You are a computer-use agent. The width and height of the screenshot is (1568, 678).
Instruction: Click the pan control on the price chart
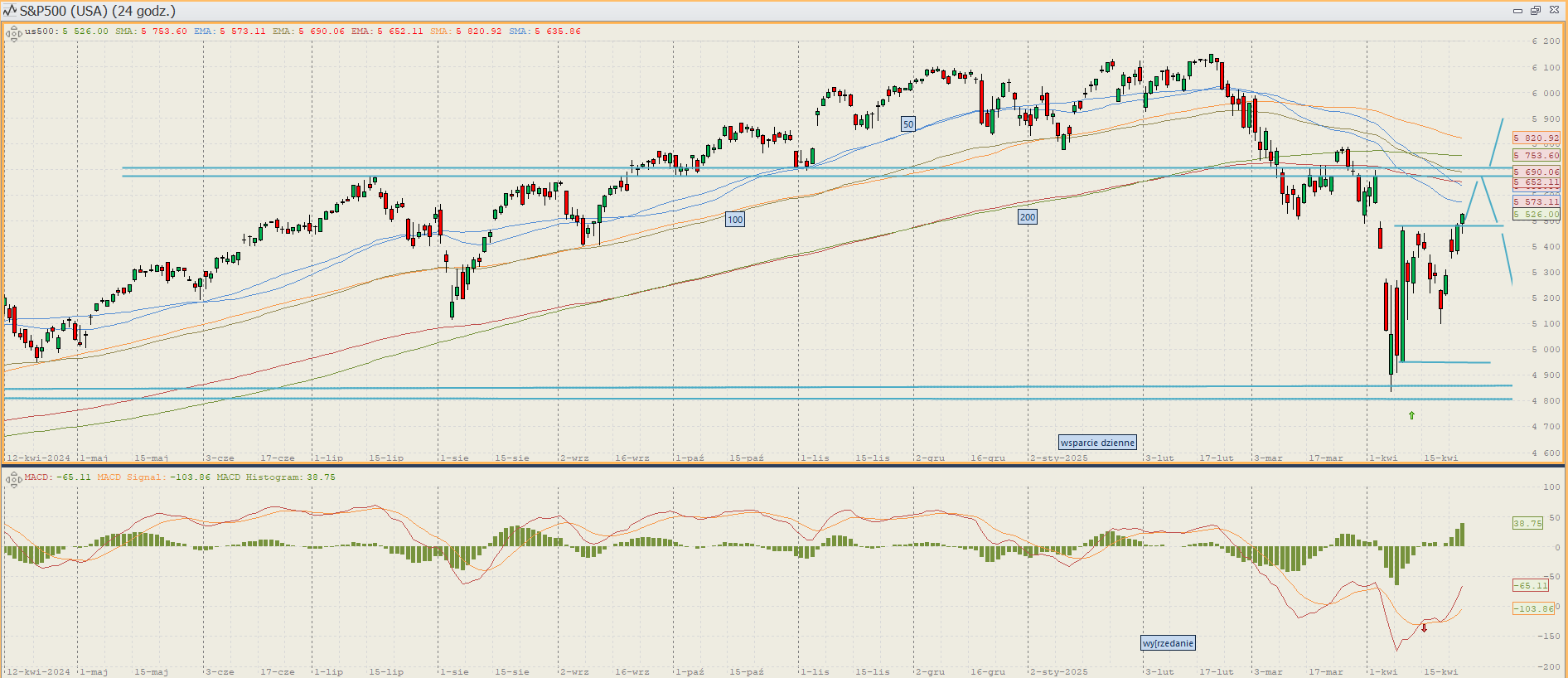click(x=13, y=34)
